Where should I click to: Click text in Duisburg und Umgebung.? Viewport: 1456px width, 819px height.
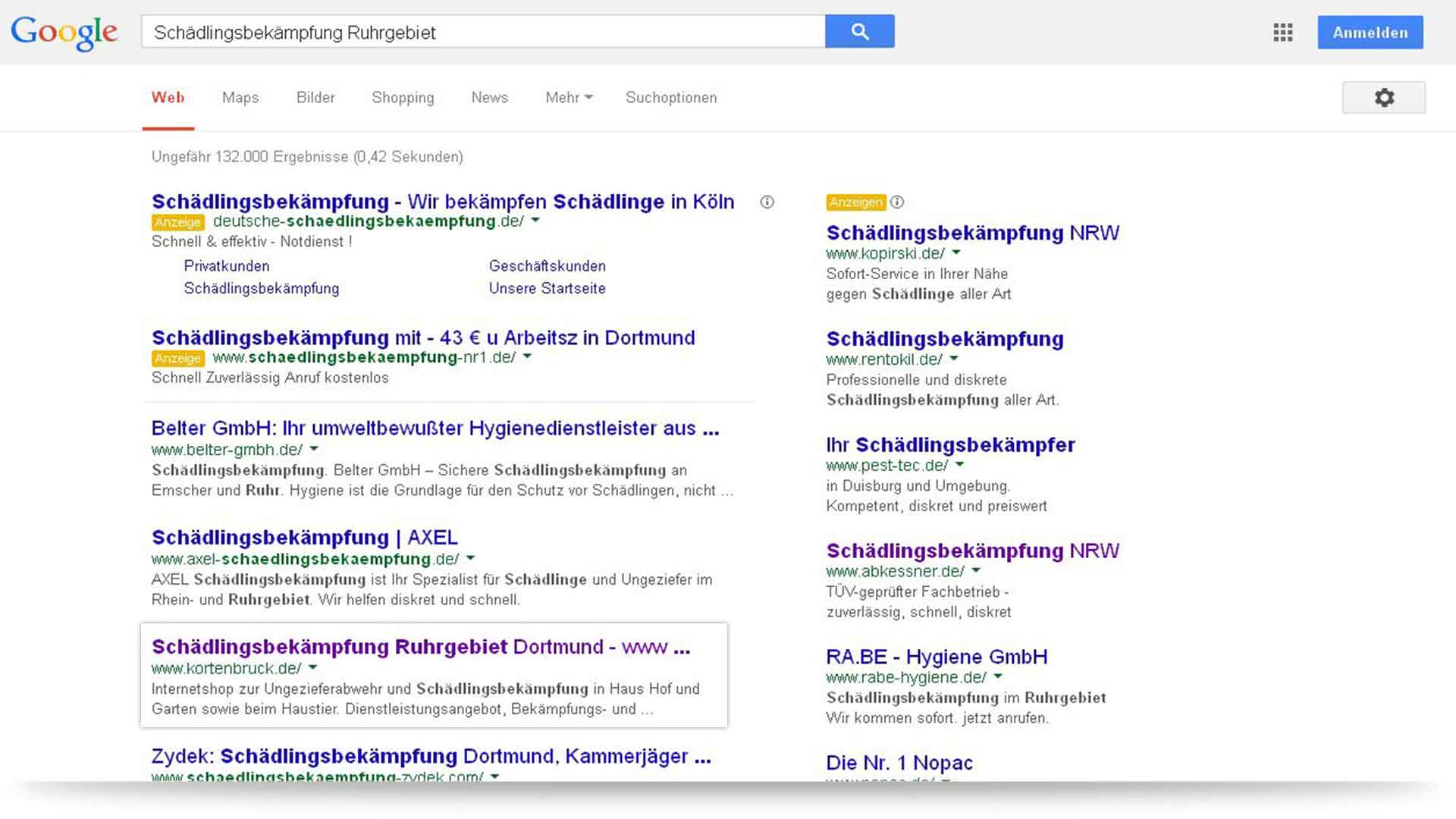coord(918,486)
